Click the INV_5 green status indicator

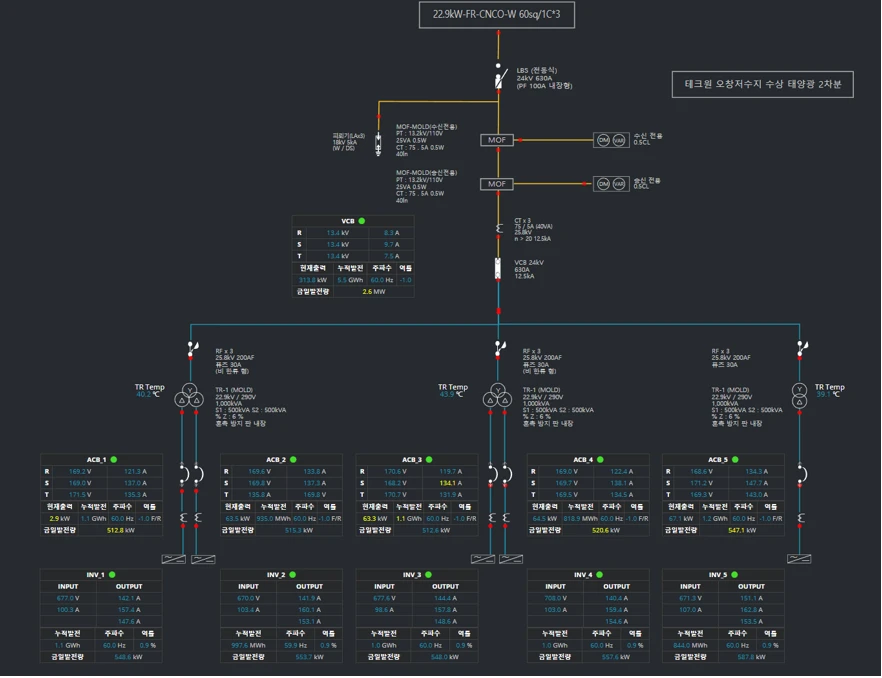coord(735,574)
